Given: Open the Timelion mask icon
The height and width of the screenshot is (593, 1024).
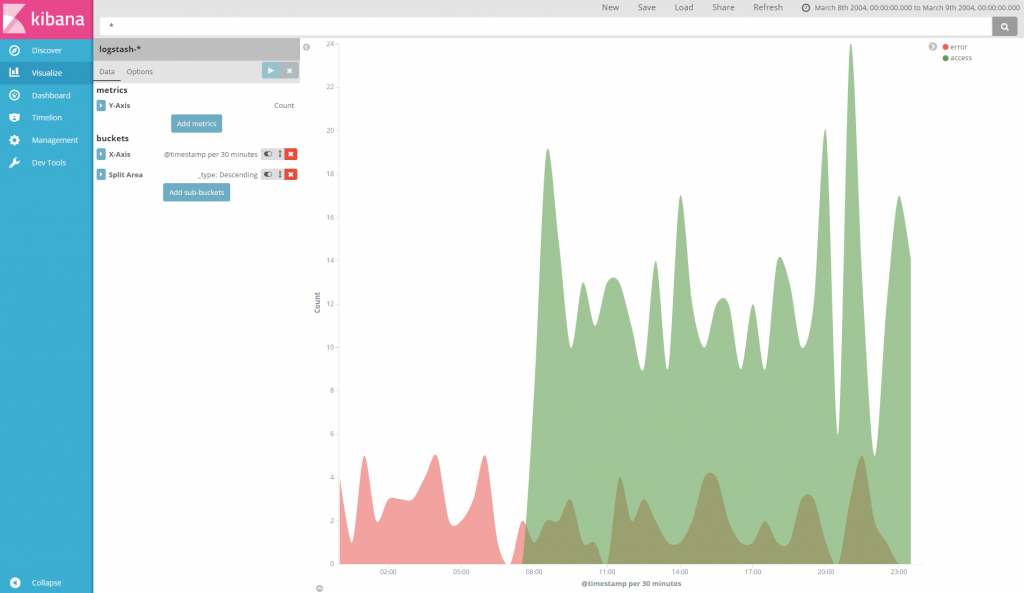Looking at the screenshot, I should (x=14, y=118).
